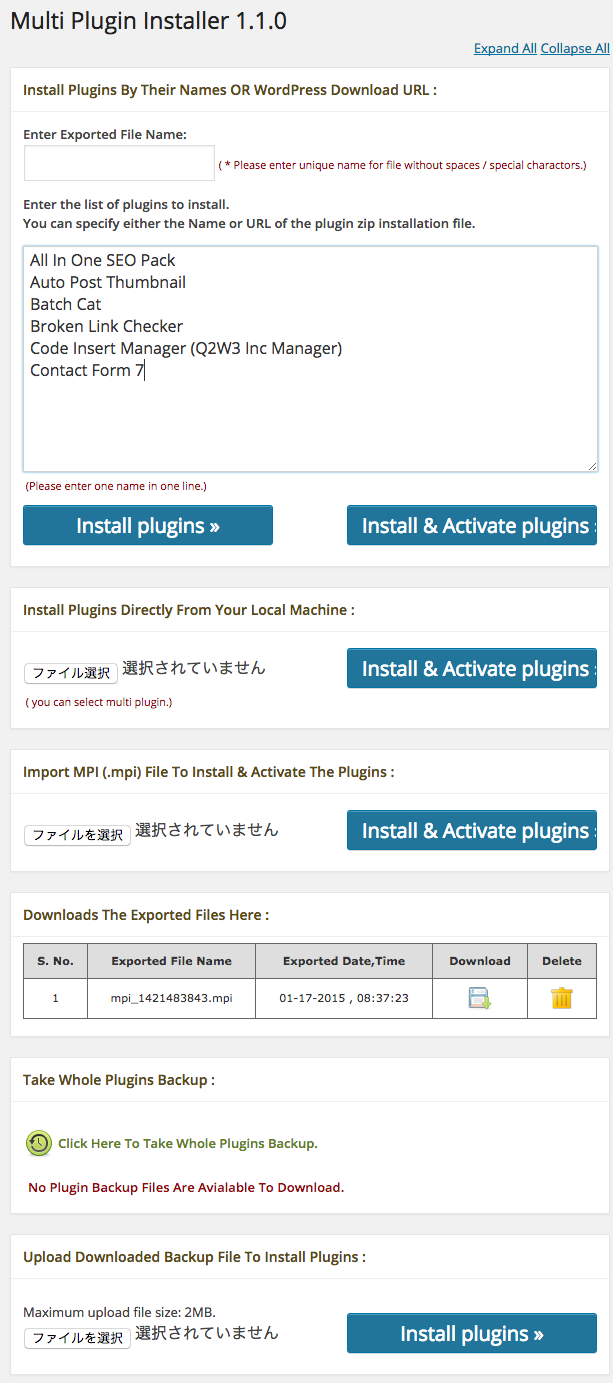Collapse All sections link
This screenshot has height=1383, width=613.
pos(575,48)
